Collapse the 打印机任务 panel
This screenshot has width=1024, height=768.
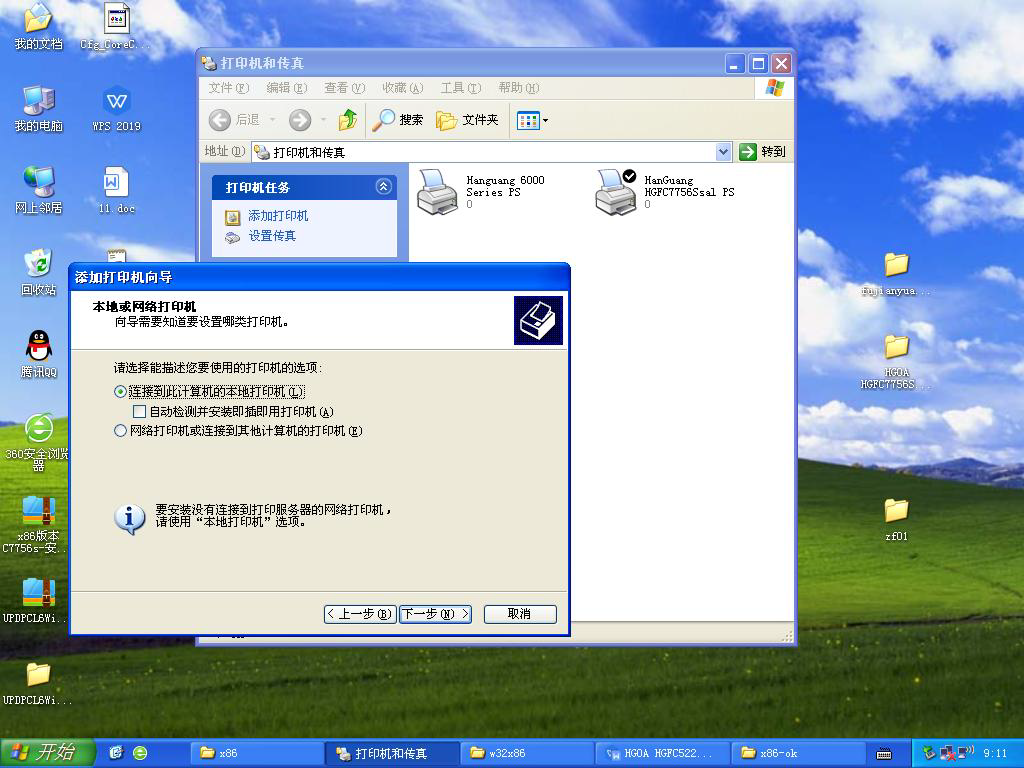(383, 187)
